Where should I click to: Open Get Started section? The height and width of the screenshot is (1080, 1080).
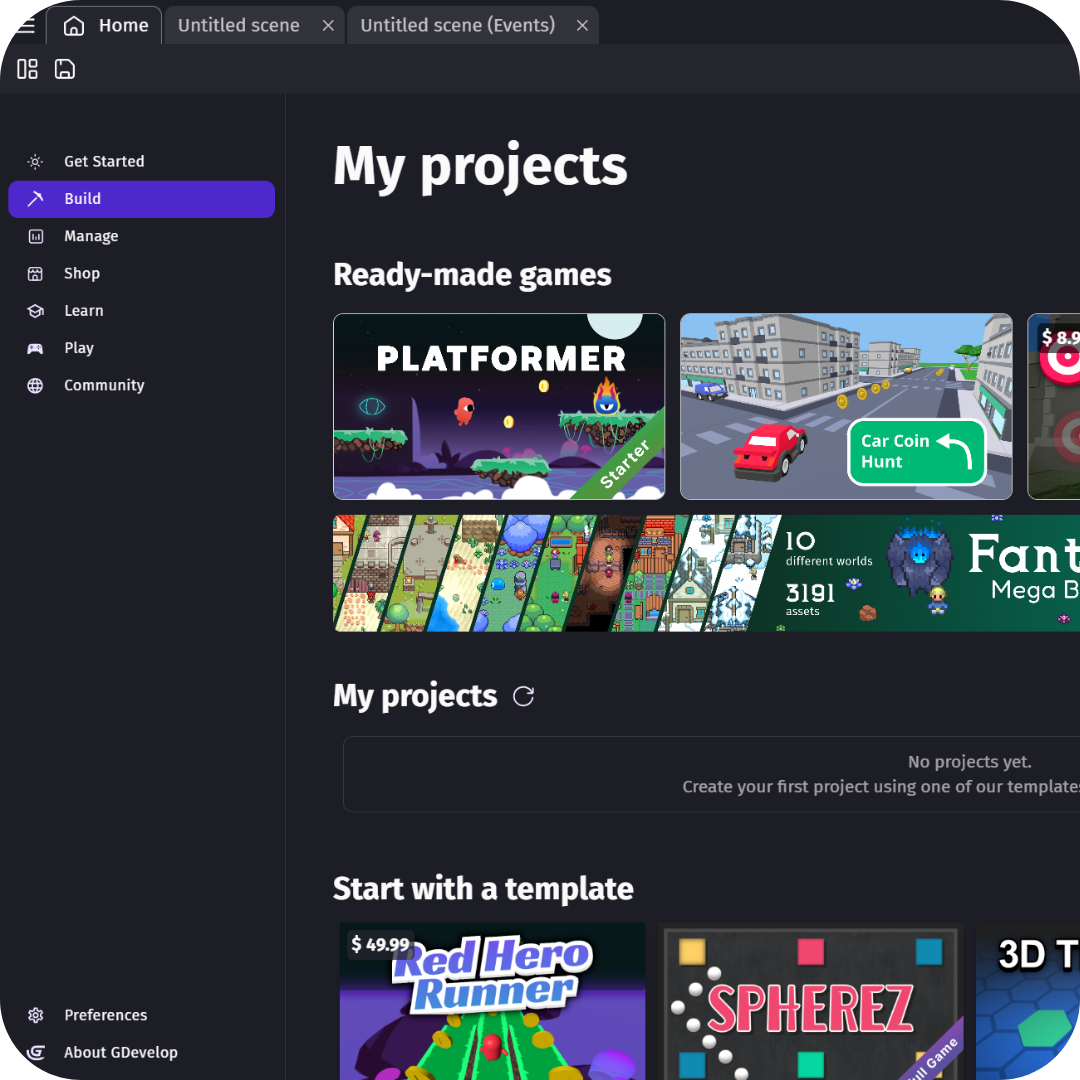[104, 162]
